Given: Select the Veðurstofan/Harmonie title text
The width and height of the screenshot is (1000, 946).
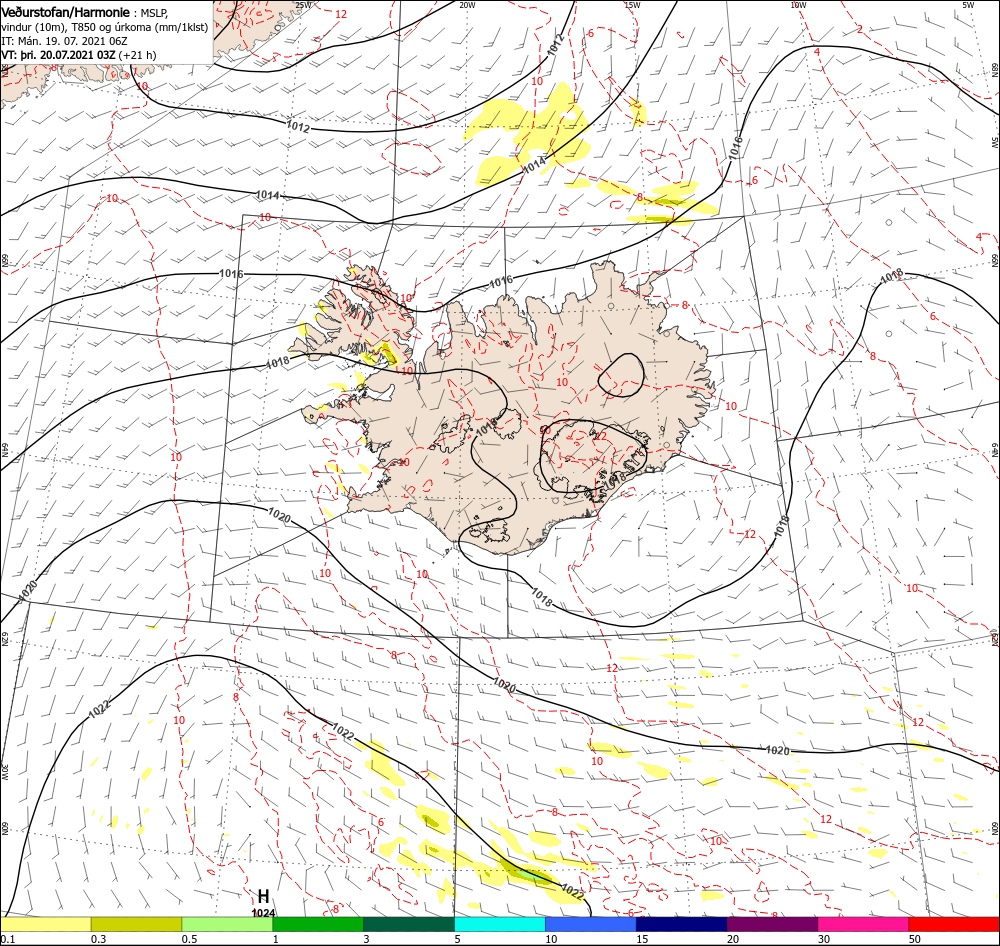Looking at the screenshot, I should tap(66, 12).
